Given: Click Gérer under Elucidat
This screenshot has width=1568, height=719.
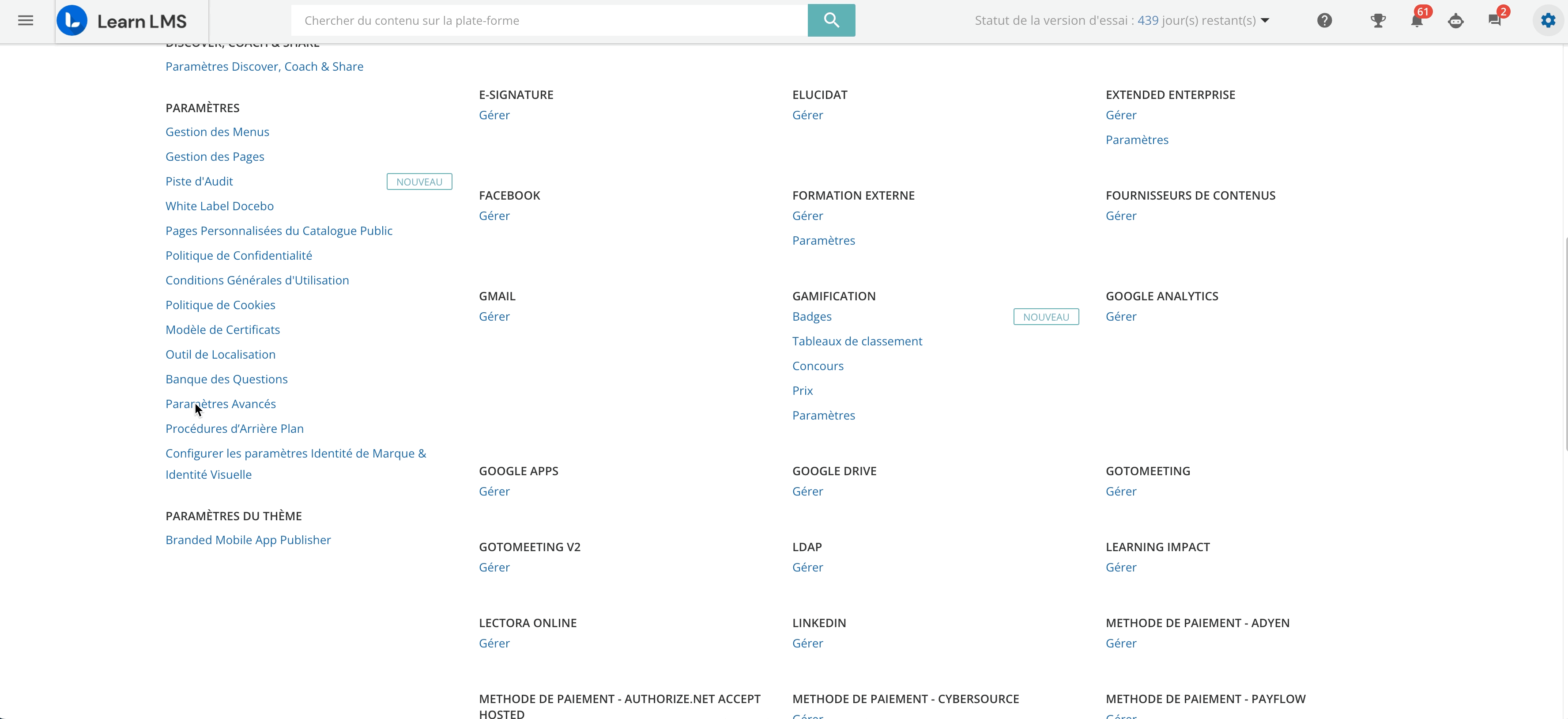Looking at the screenshot, I should point(808,115).
